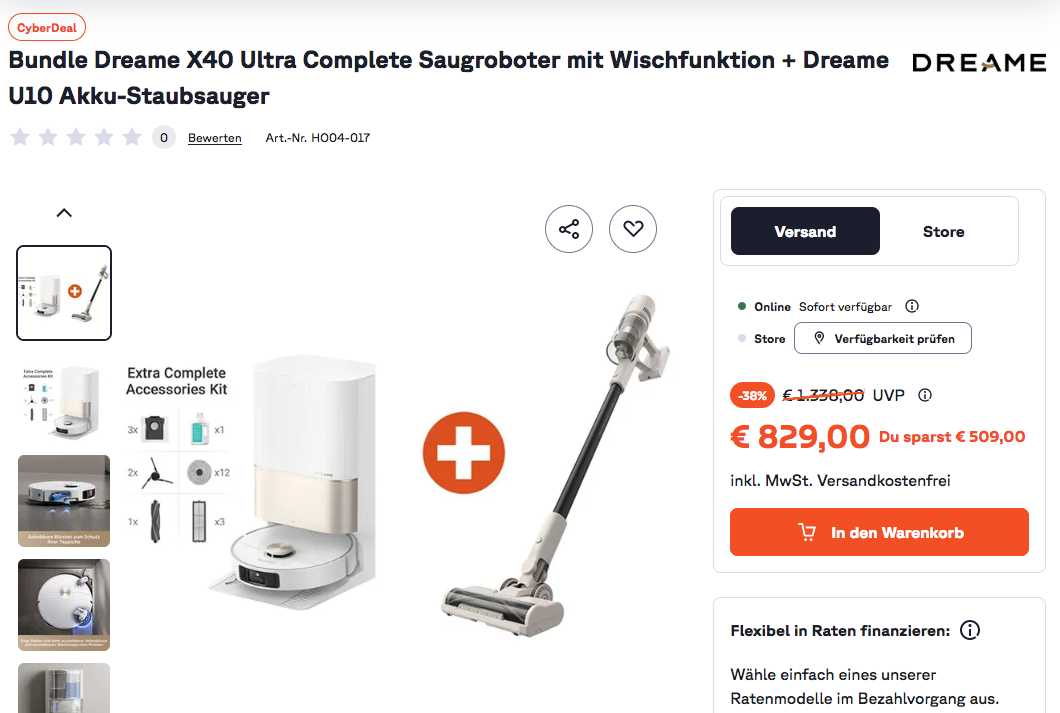
Task: Select the robot corner cleaning thumbnail
Action: 64,605
